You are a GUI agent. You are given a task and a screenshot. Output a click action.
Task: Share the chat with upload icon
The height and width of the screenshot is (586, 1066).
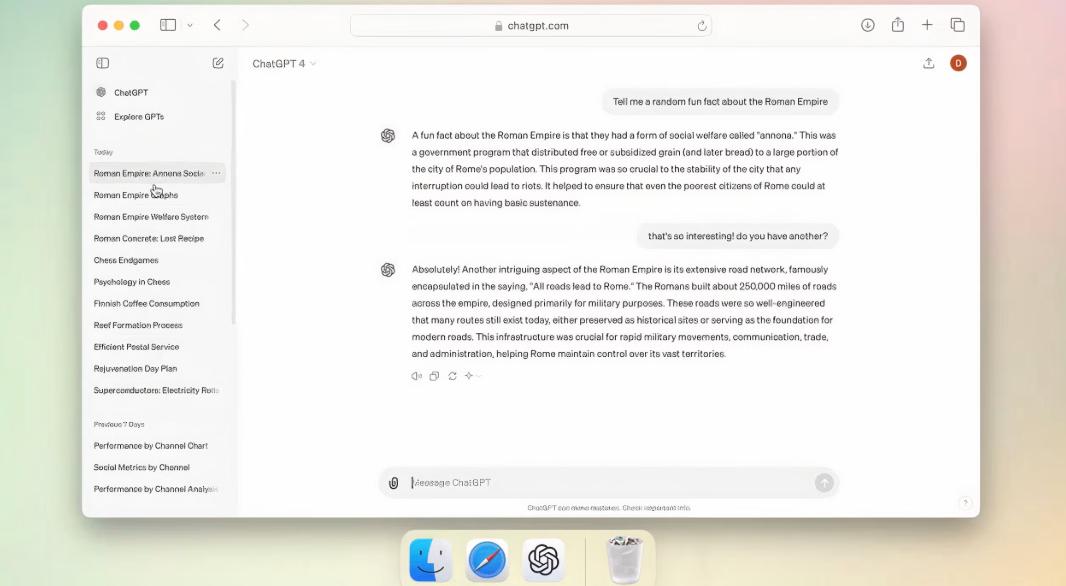tap(929, 63)
